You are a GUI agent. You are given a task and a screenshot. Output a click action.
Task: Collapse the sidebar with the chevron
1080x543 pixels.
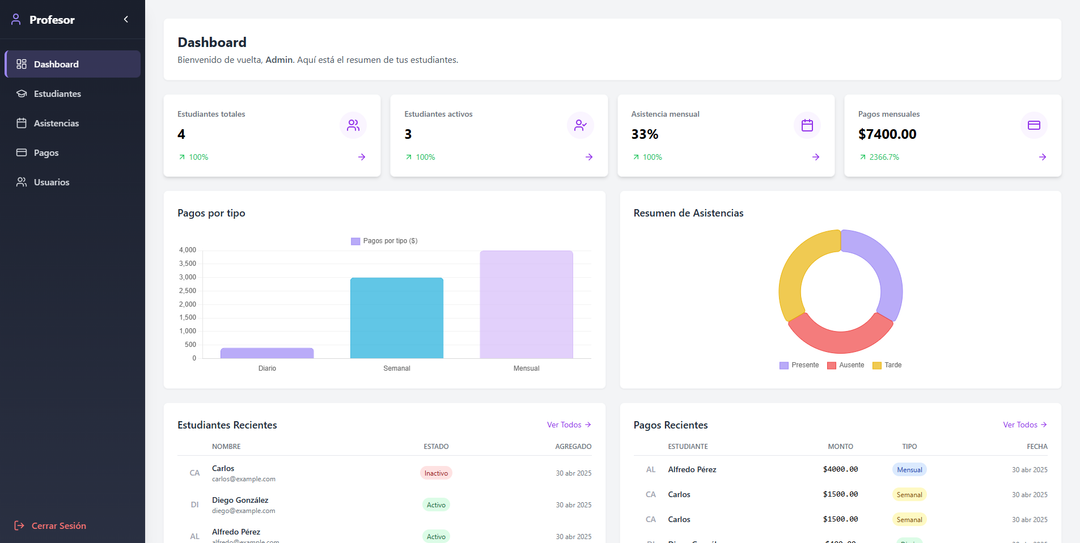point(125,19)
